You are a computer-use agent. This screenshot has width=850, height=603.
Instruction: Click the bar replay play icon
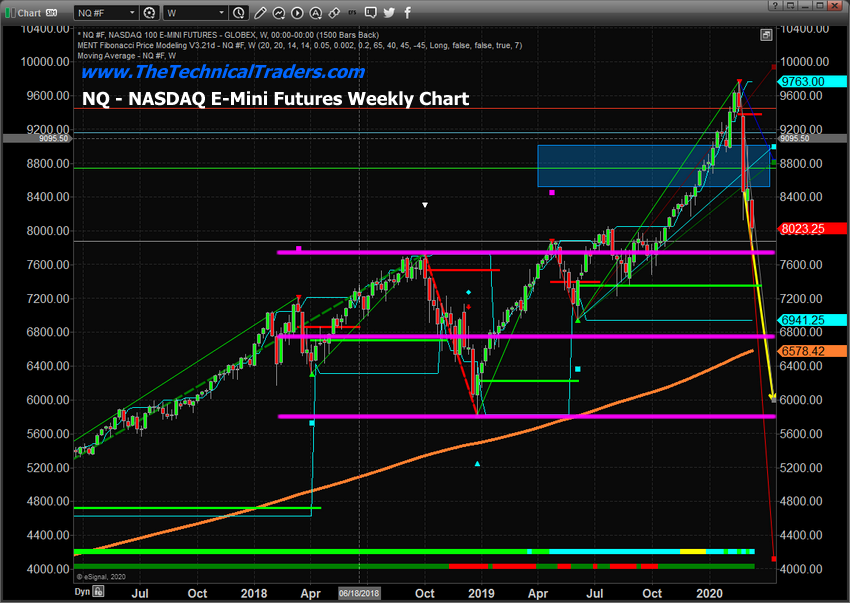[x=297, y=12]
